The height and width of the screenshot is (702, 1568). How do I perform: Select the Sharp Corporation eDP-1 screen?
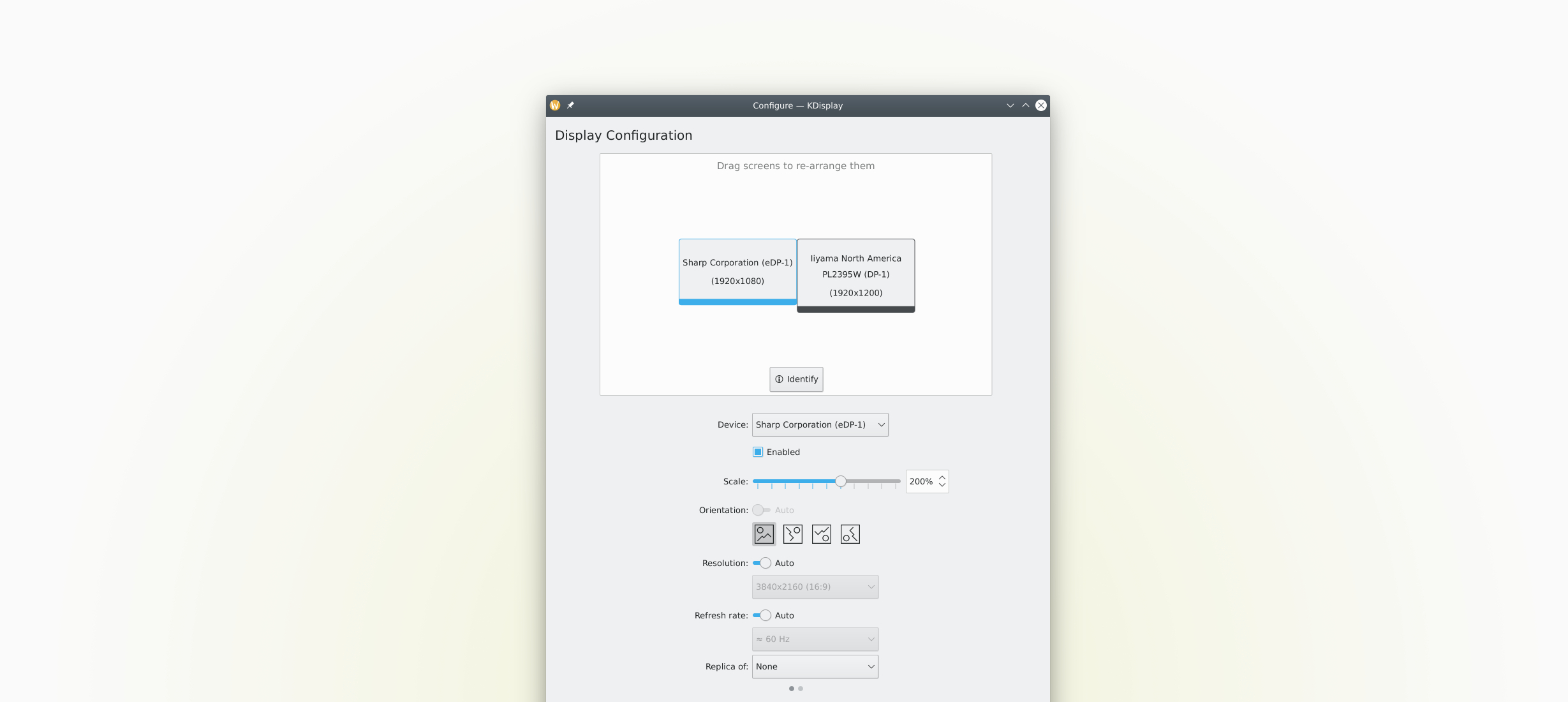pos(737,271)
